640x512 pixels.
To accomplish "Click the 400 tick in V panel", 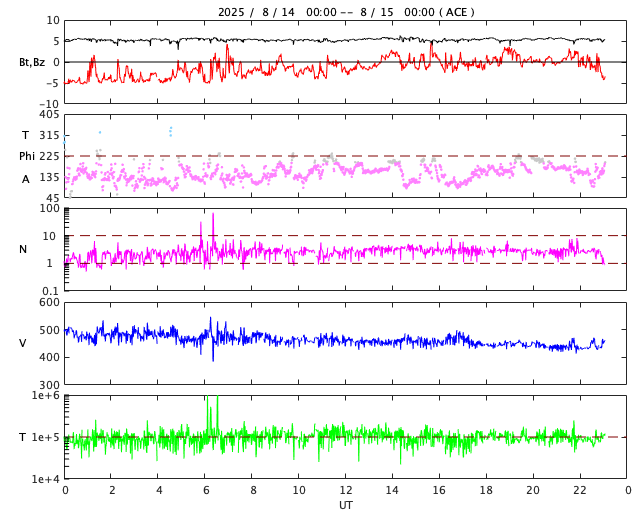I will click(x=49, y=357).
